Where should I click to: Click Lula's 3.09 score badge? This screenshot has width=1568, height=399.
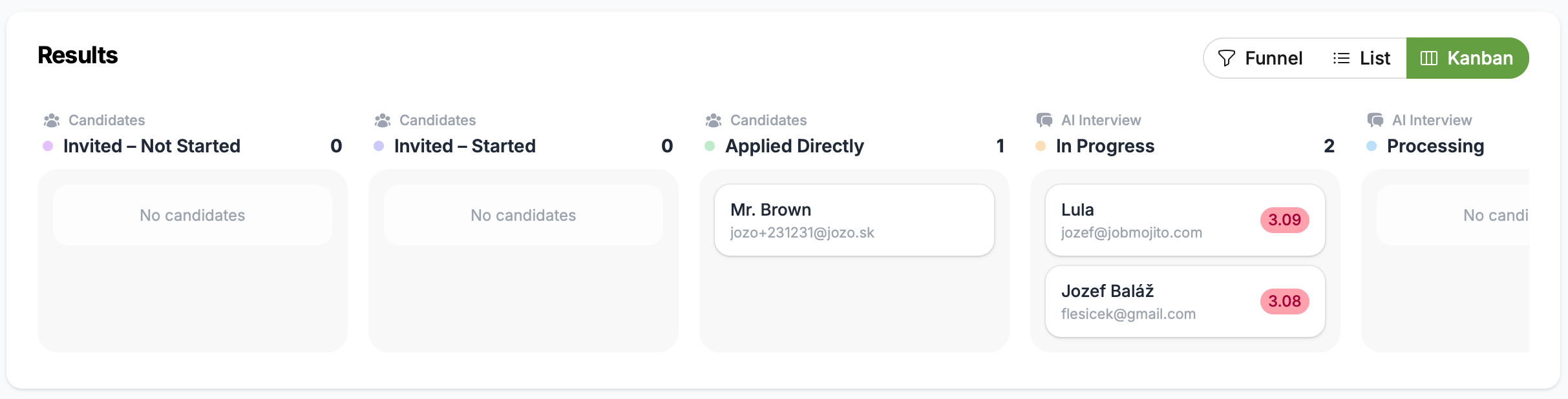coord(1285,220)
